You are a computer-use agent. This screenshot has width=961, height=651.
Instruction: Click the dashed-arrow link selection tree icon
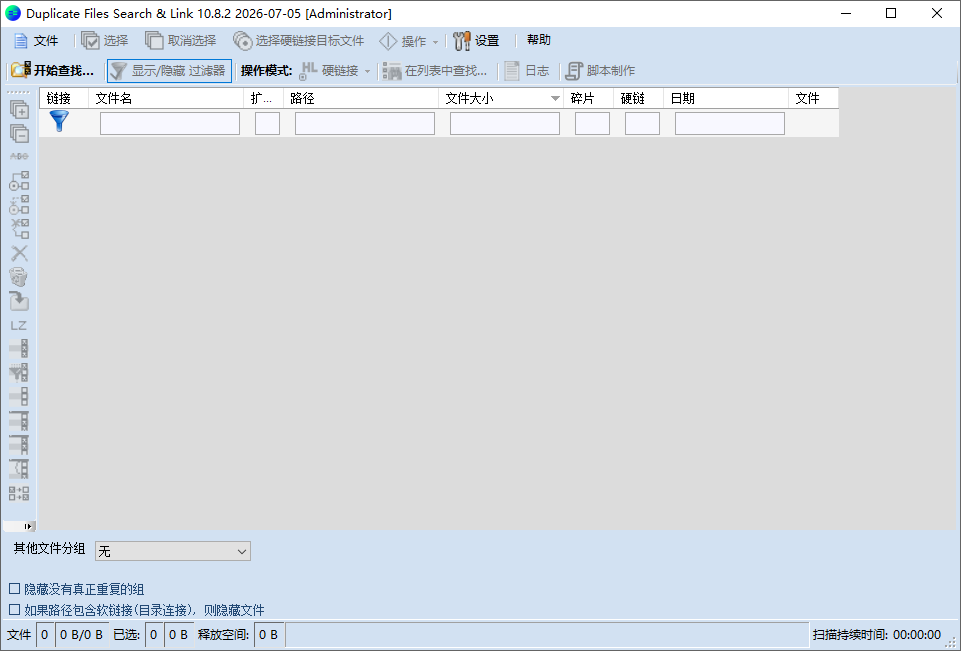[19, 205]
